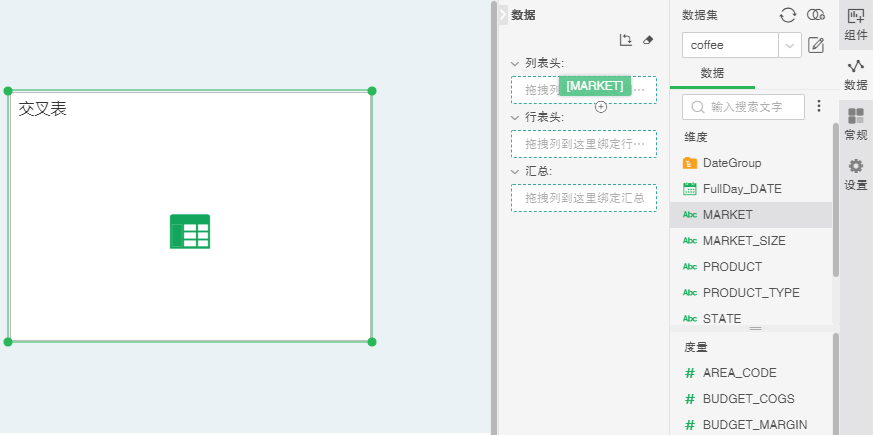Select the MARKET_SIZE dimension field
873x435 pixels.
[x=743, y=241]
